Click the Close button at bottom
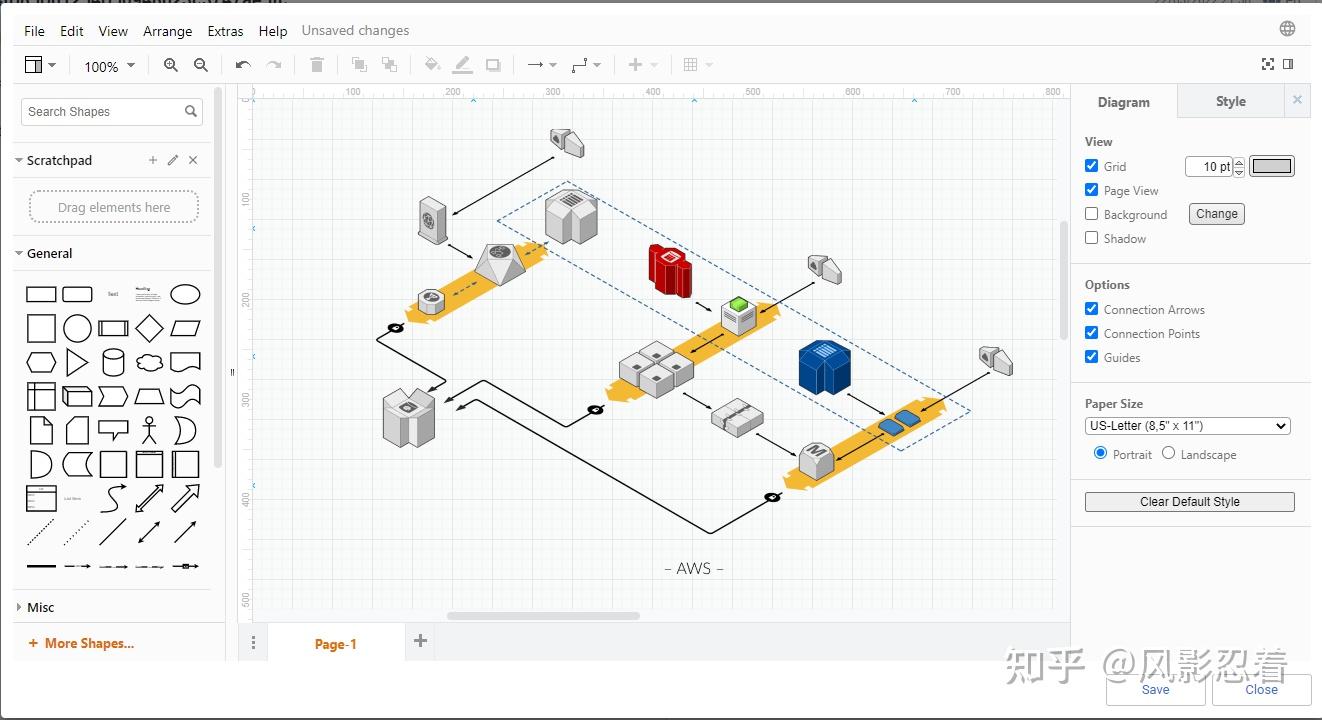 (1262, 689)
